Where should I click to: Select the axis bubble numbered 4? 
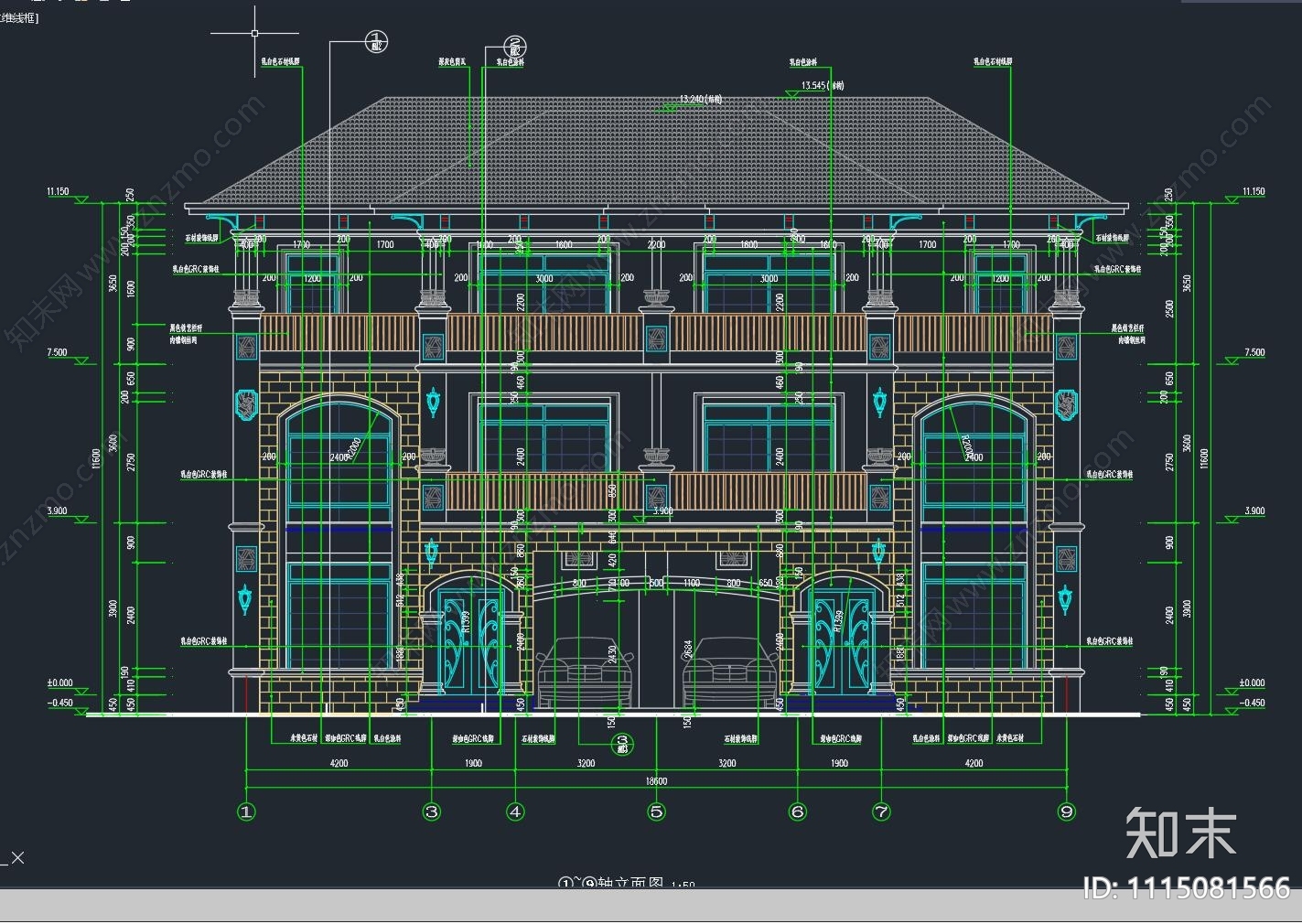515,811
